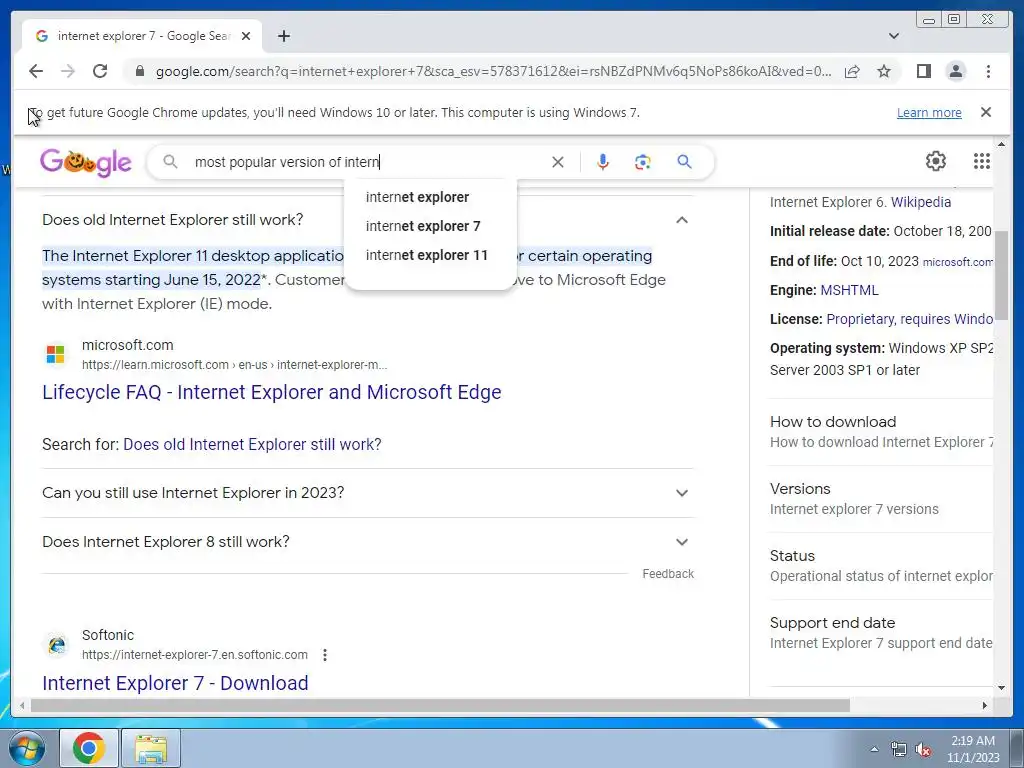Open MSHTML engine link
Image resolution: width=1024 pixels, height=768 pixels.
click(x=849, y=290)
